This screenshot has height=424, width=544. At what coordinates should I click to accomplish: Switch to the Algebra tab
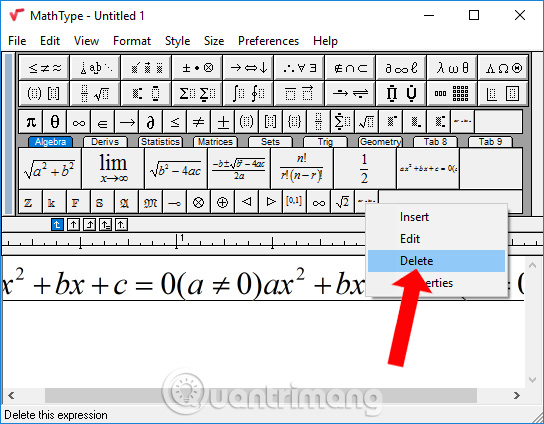coord(50,142)
